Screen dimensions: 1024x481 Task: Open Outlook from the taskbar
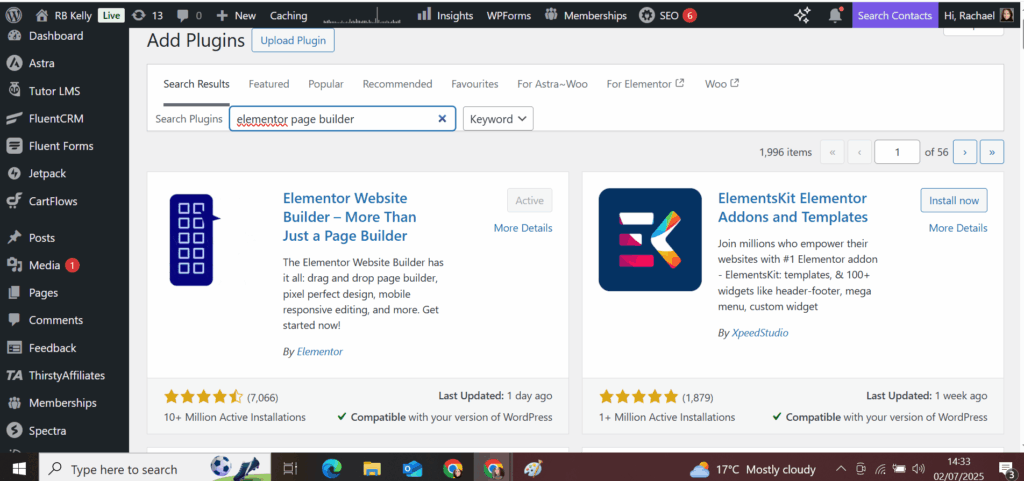coord(413,469)
